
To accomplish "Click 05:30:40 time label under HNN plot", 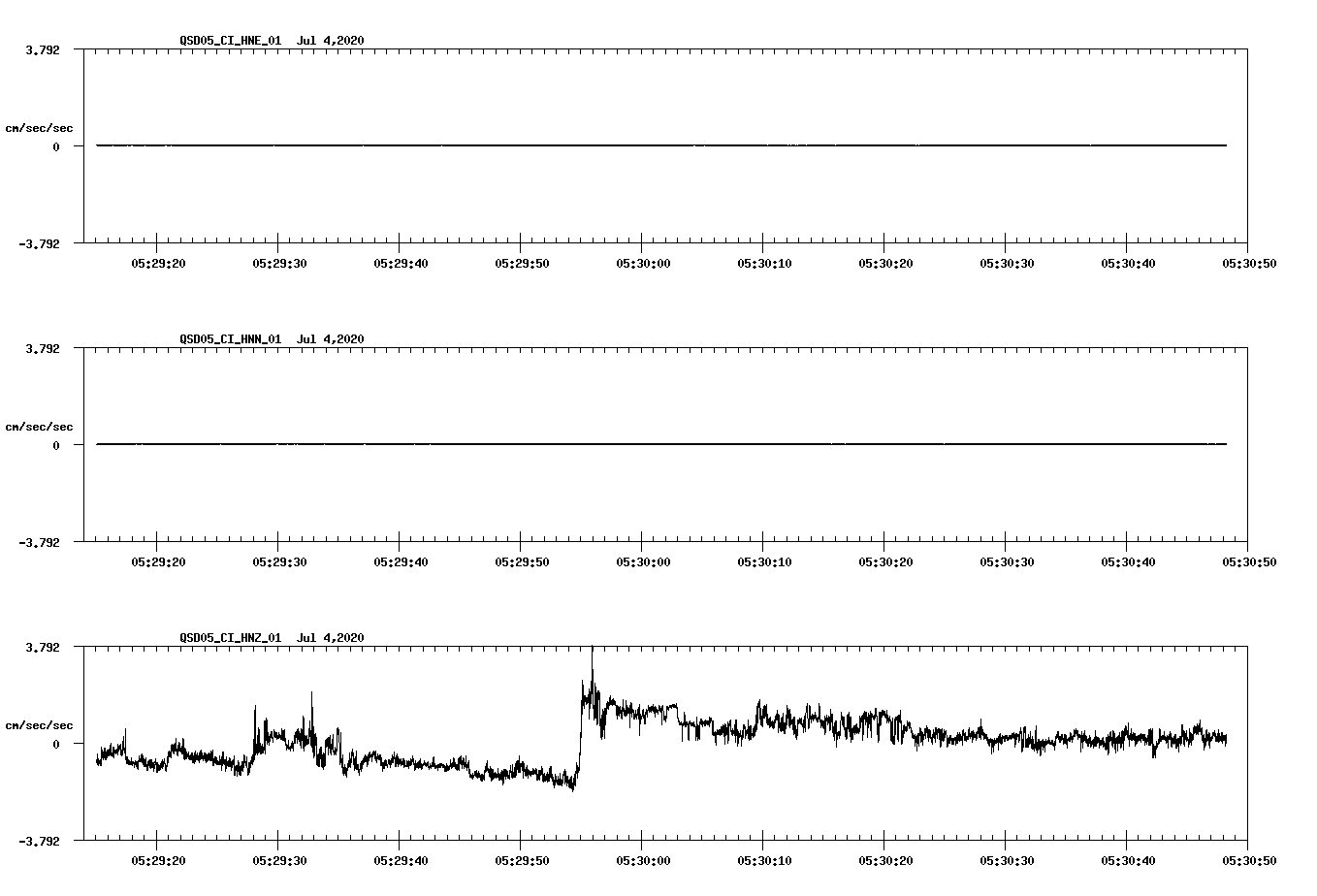I will (1129, 561).
